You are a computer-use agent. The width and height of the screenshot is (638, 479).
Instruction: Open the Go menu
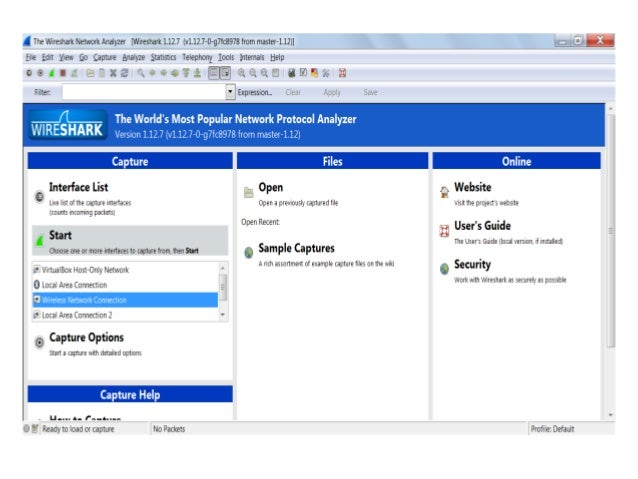(x=83, y=57)
